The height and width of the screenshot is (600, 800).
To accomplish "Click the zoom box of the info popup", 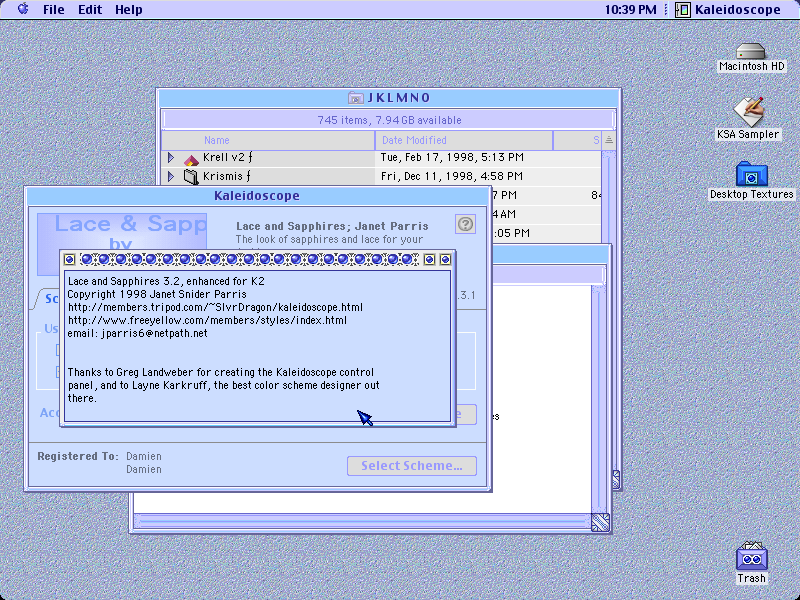I will point(430,260).
